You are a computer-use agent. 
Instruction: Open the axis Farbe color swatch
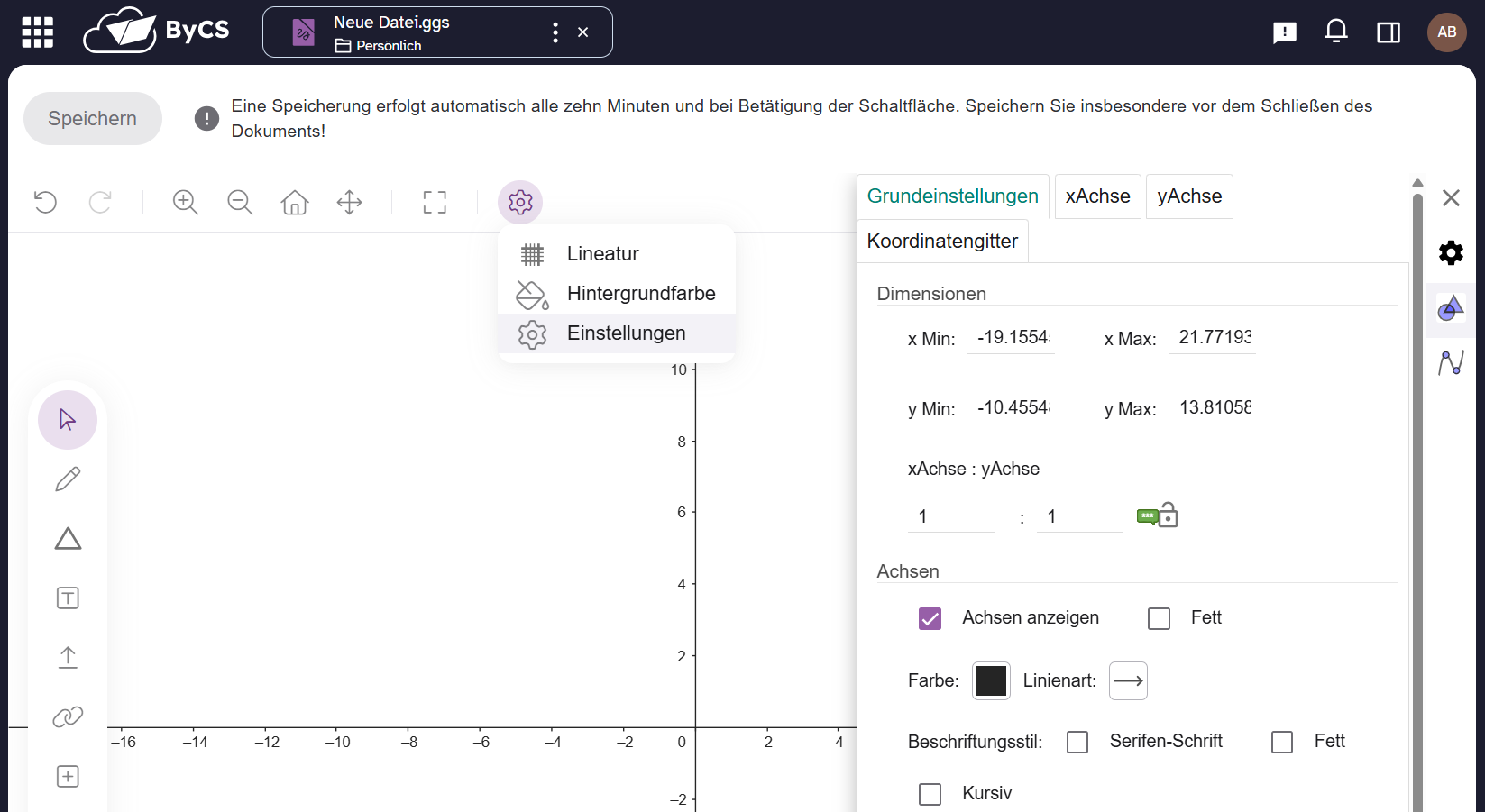coord(991,681)
